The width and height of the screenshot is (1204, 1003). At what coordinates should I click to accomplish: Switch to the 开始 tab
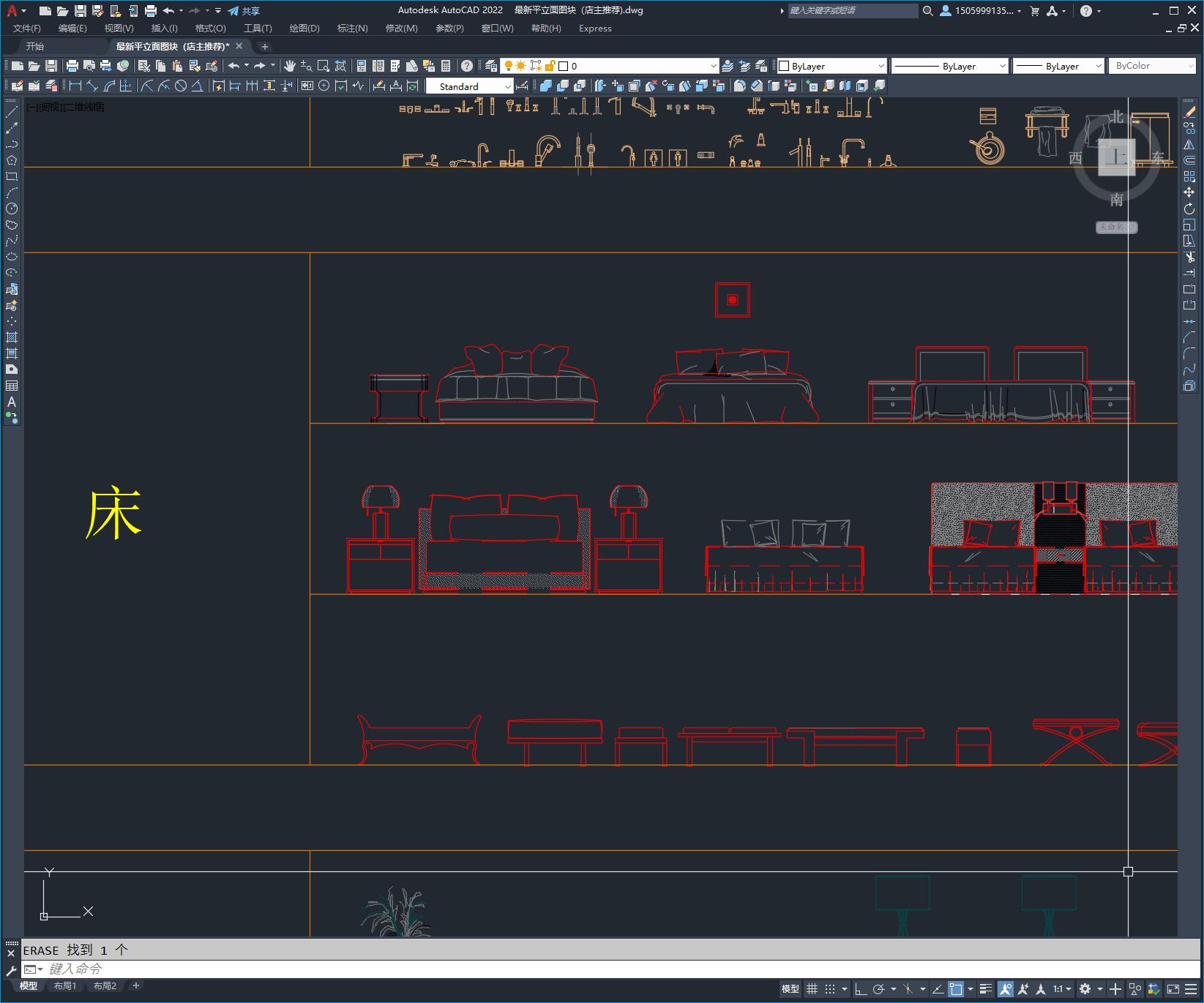click(x=35, y=46)
